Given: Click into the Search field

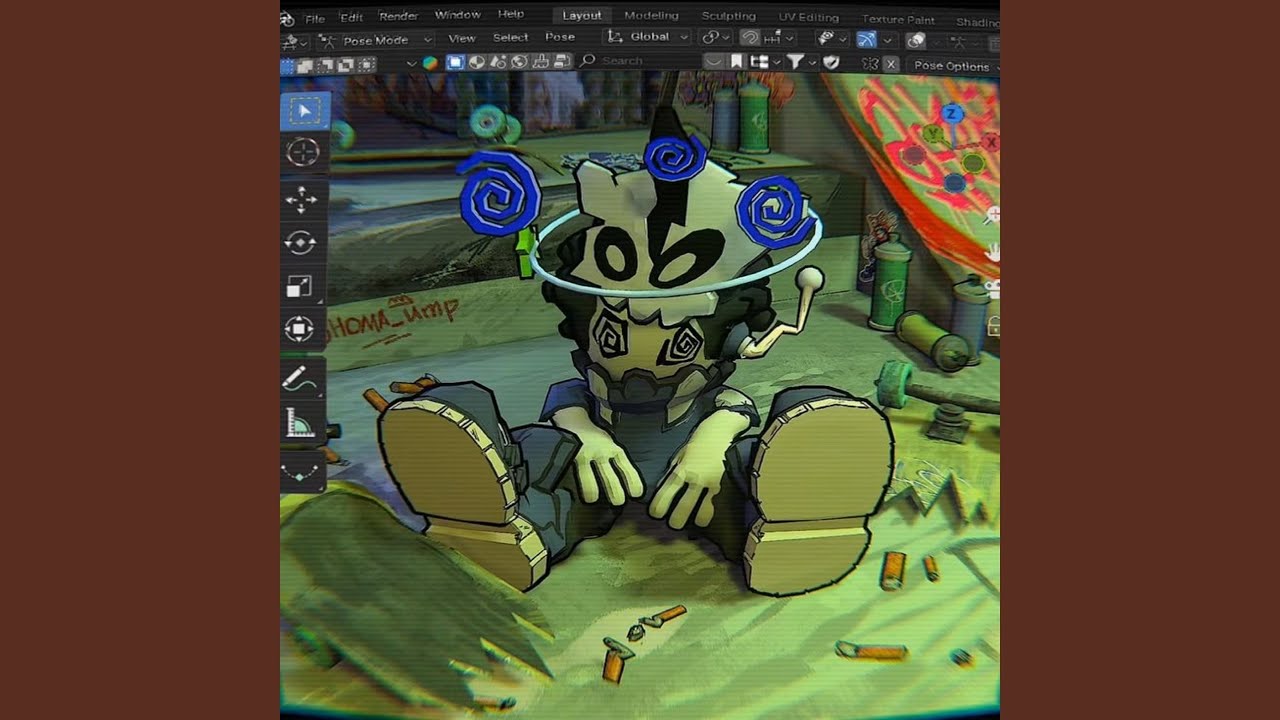Looking at the screenshot, I should [640, 61].
